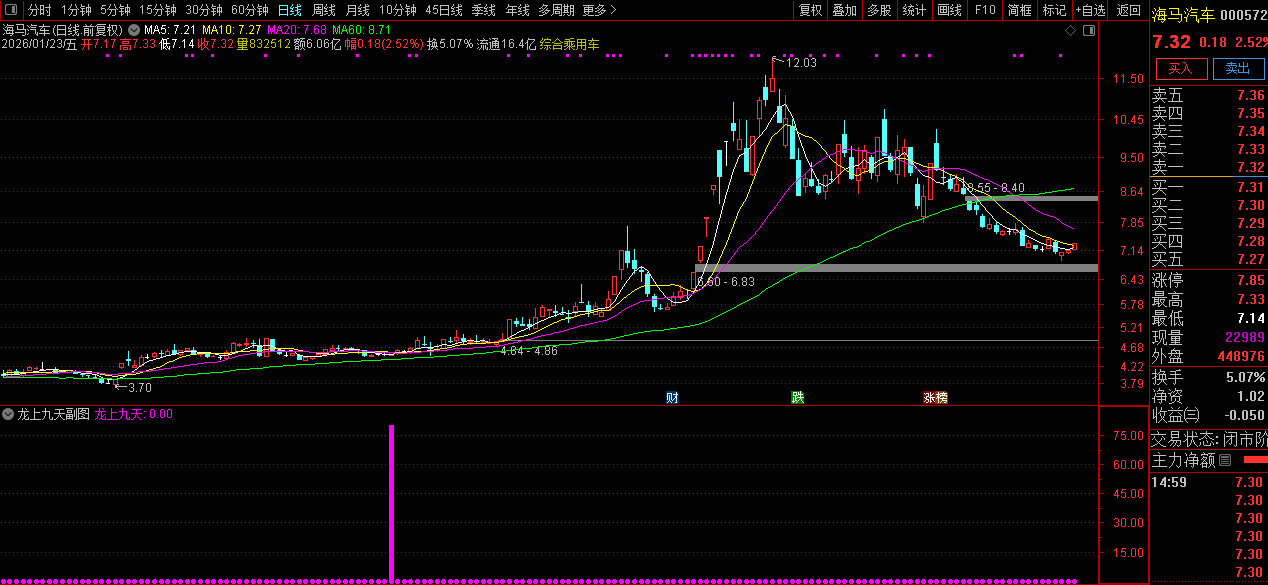Viewport: 1268px width, 585px height.
Task: Toggle the left panel layout icon
Action: tap(9, 10)
